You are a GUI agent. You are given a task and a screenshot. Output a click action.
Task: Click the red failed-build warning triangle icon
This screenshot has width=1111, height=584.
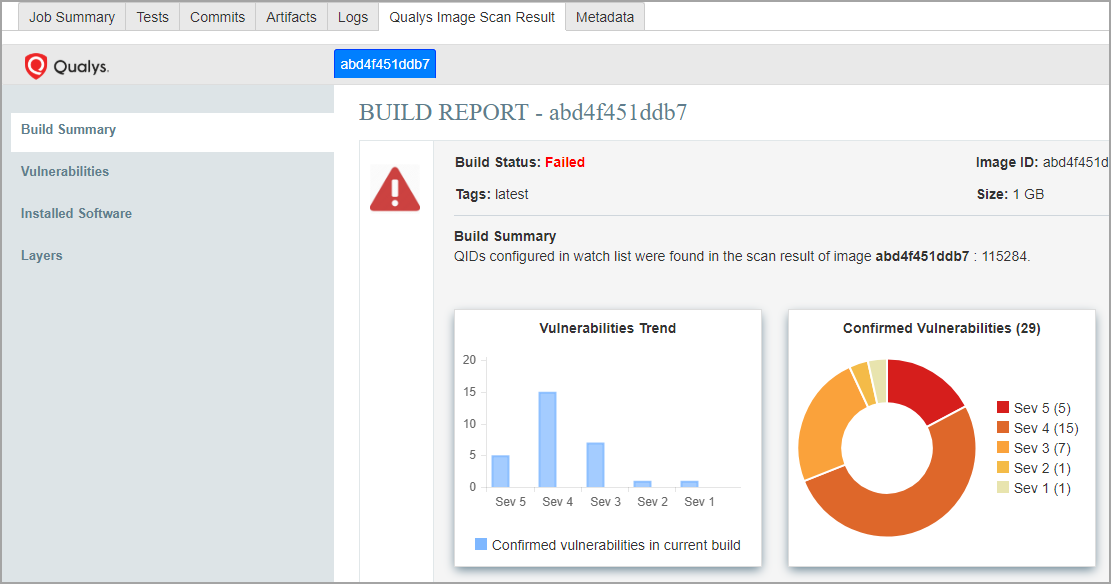coord(395,189)
